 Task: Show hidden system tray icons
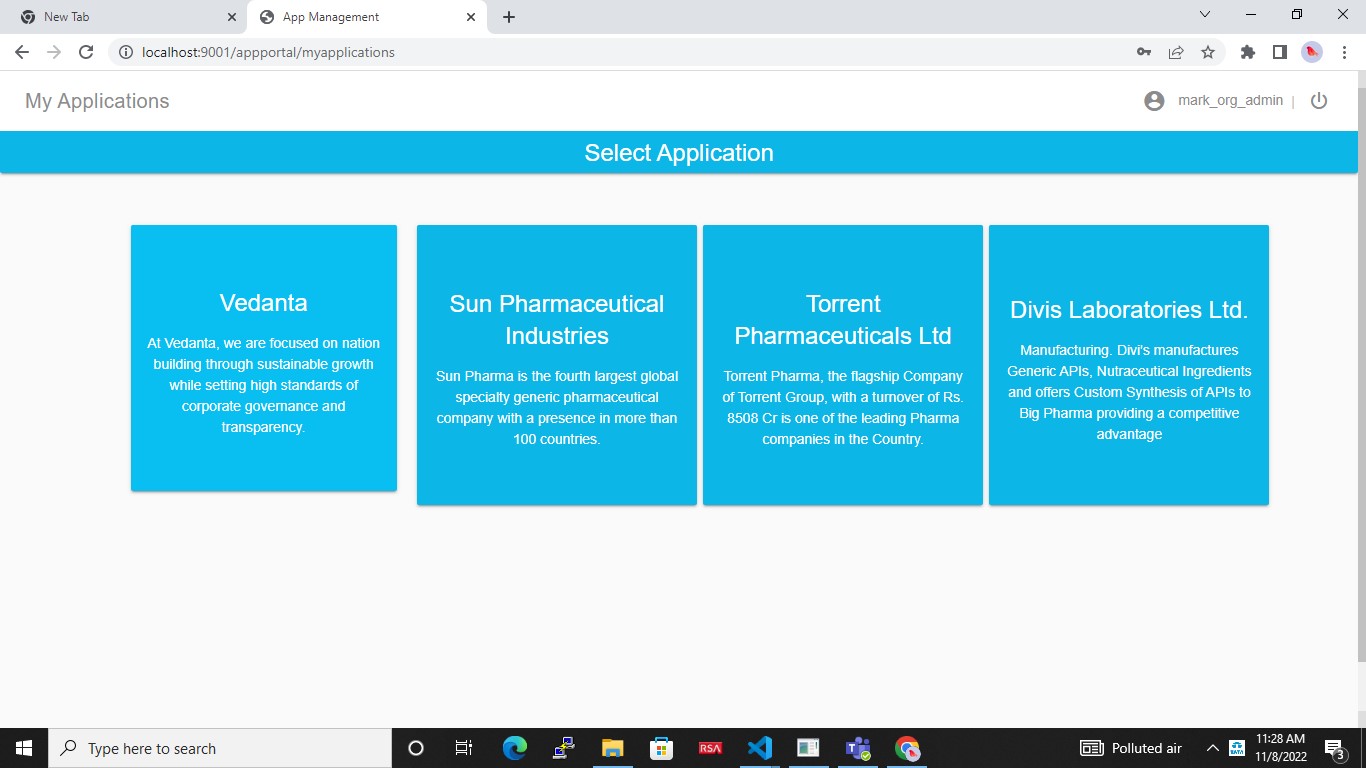pyautogui.click(x=1212, y=748)
